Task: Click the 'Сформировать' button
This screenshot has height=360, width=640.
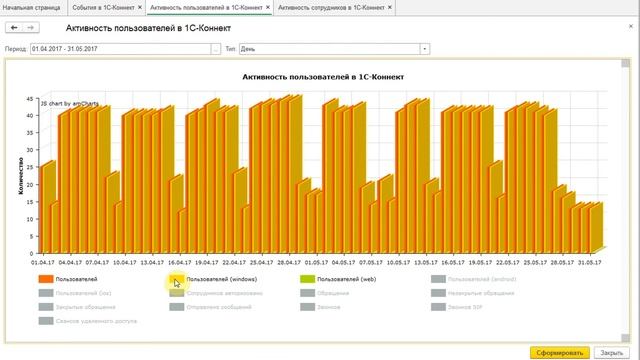Action: [x=560, y=353]
